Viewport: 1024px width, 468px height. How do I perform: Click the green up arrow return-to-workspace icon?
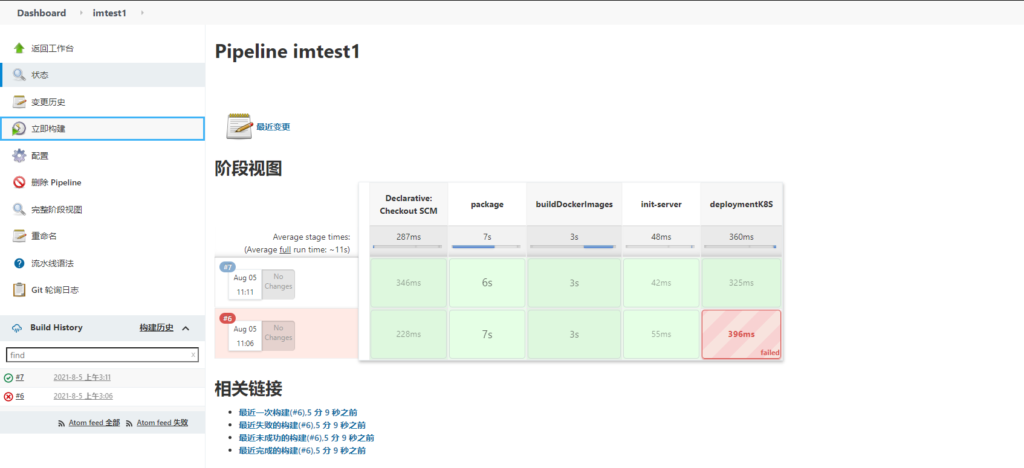19,48
